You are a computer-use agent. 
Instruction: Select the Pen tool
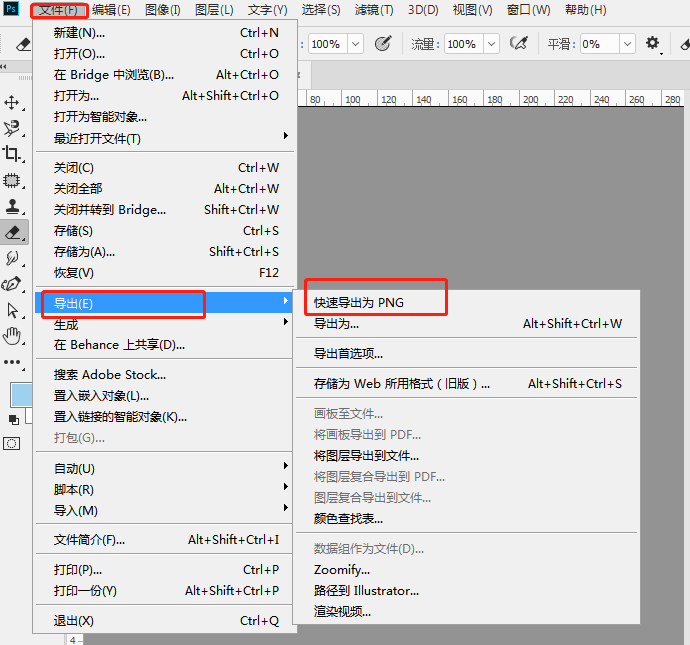click(12, 284)
